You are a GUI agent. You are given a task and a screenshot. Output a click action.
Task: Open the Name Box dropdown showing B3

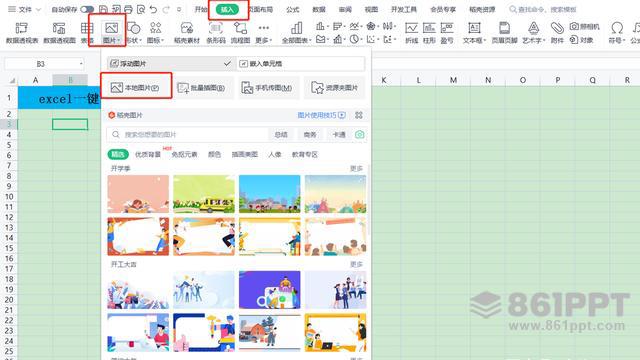click(x=81, y=64)
